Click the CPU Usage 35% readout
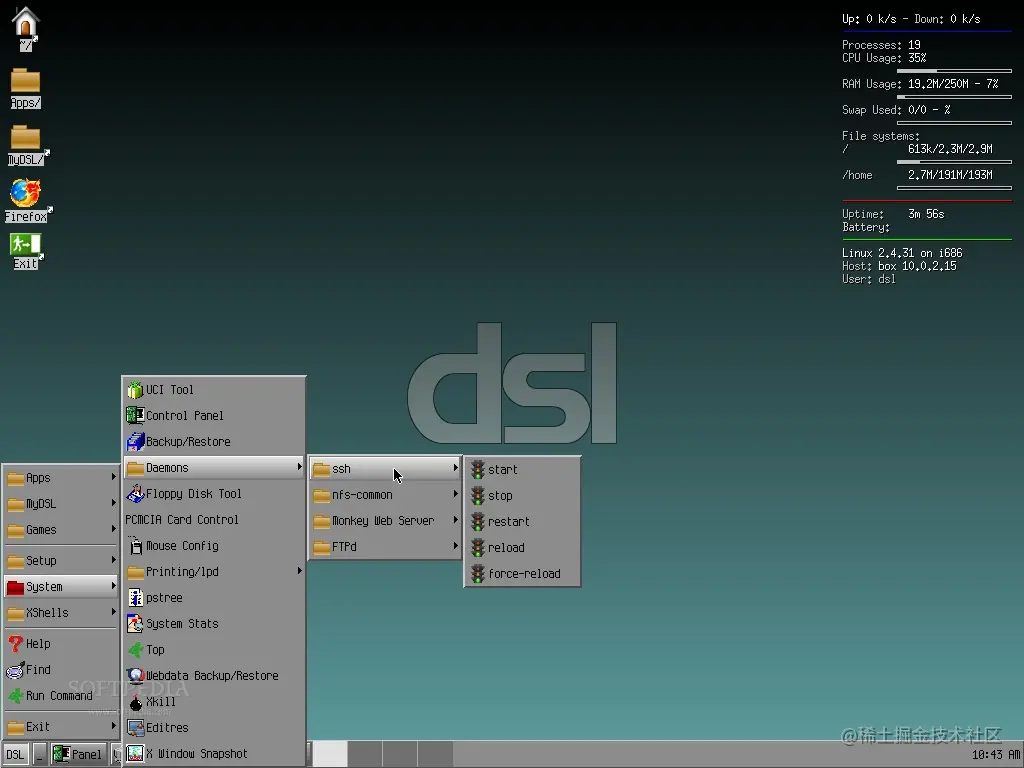 click(x=884, y=58)
